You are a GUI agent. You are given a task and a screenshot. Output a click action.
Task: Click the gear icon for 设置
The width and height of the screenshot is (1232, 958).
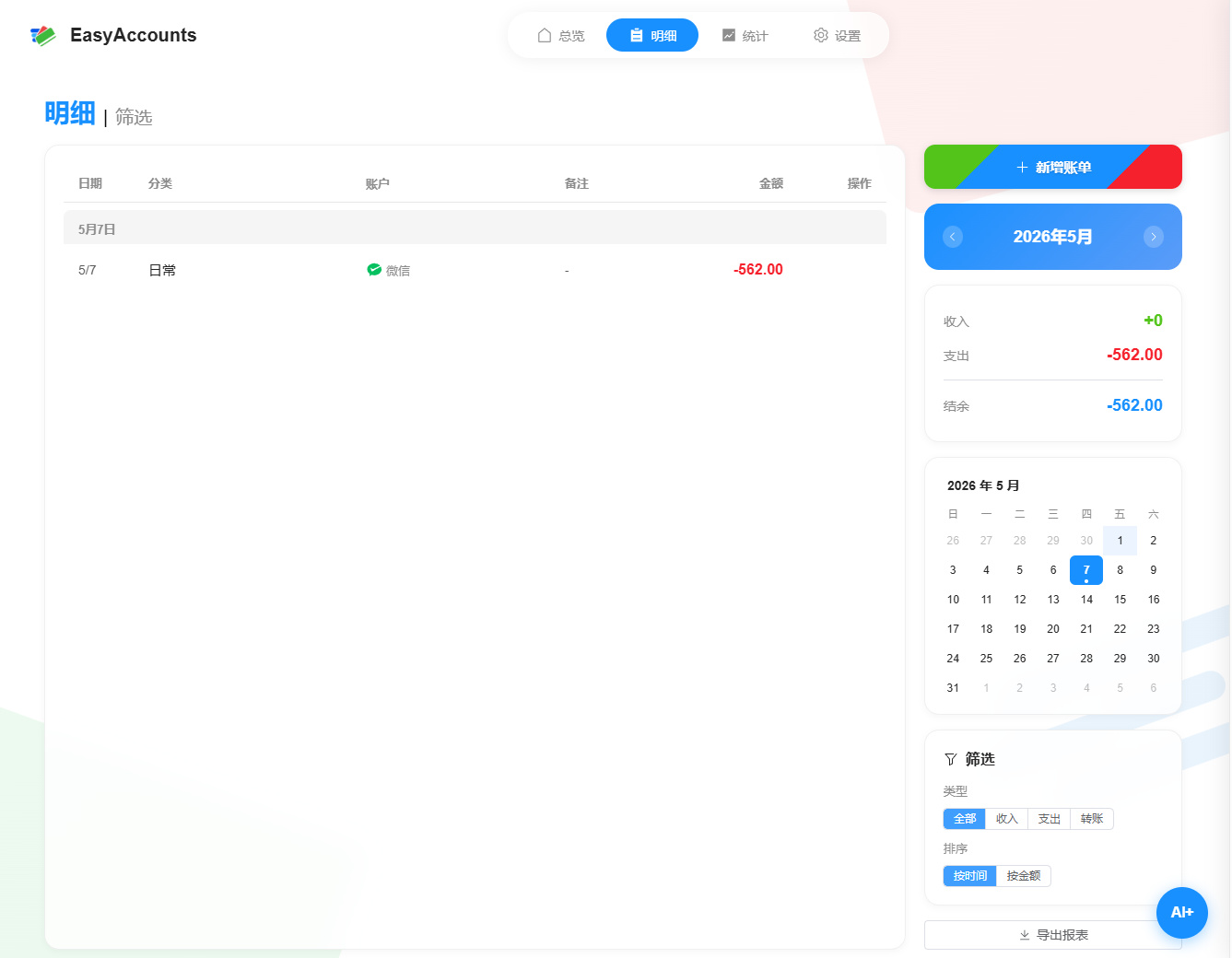(x=821, y=35)
